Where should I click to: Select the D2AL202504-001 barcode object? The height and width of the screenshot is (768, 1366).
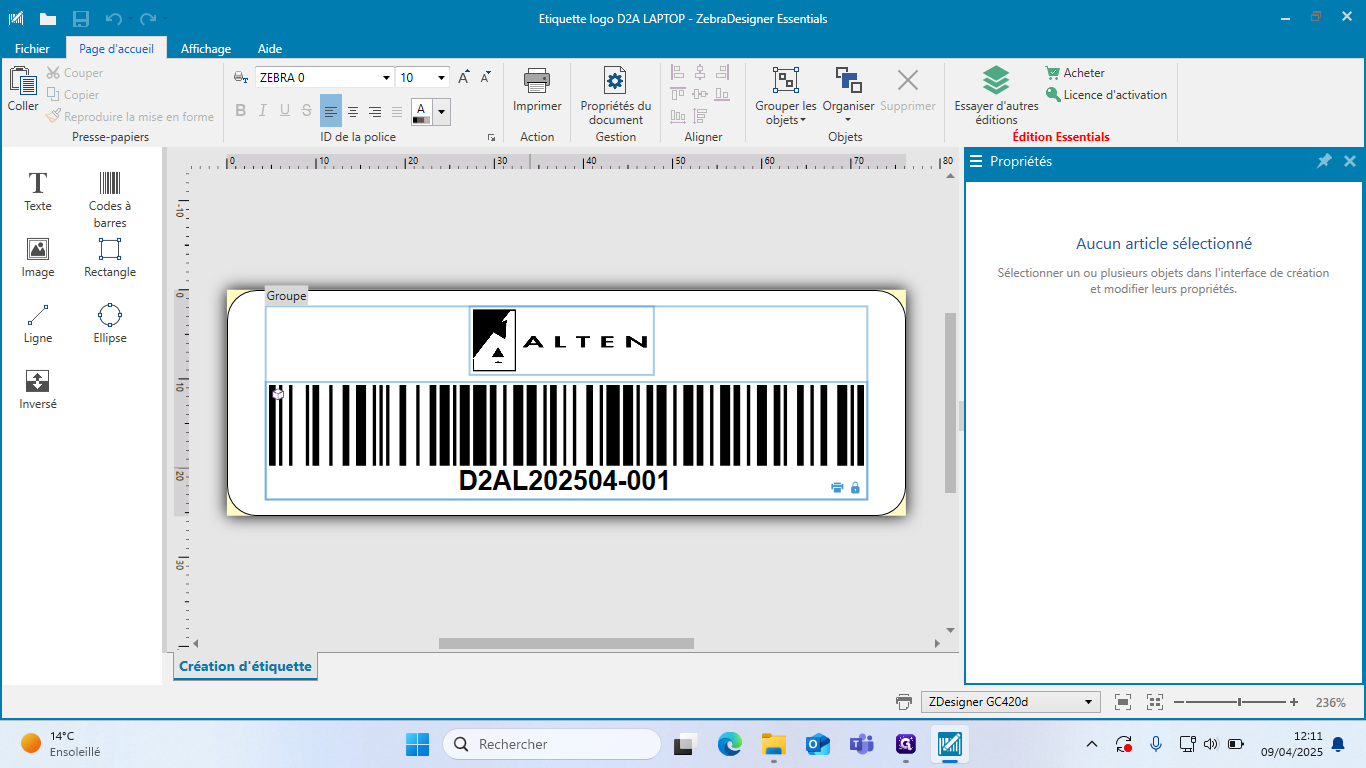[566, 440]
